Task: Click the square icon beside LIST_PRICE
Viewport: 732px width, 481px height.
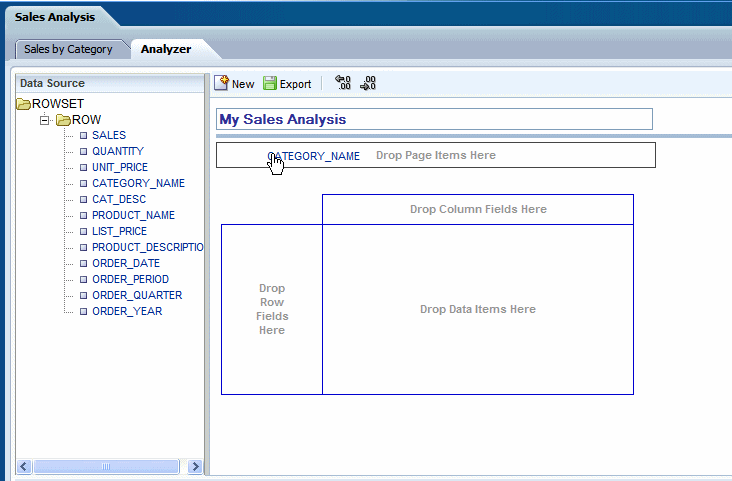Action: pos(84,231)
